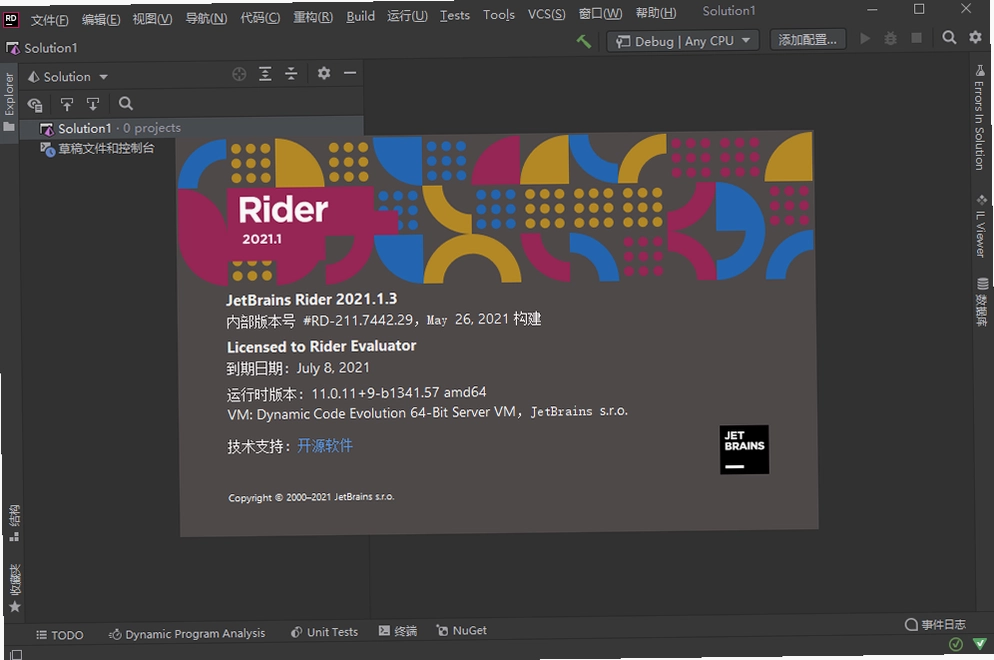Open the 视图(V) menu
This screenshot has height=660, width=994.
[152, 19]
